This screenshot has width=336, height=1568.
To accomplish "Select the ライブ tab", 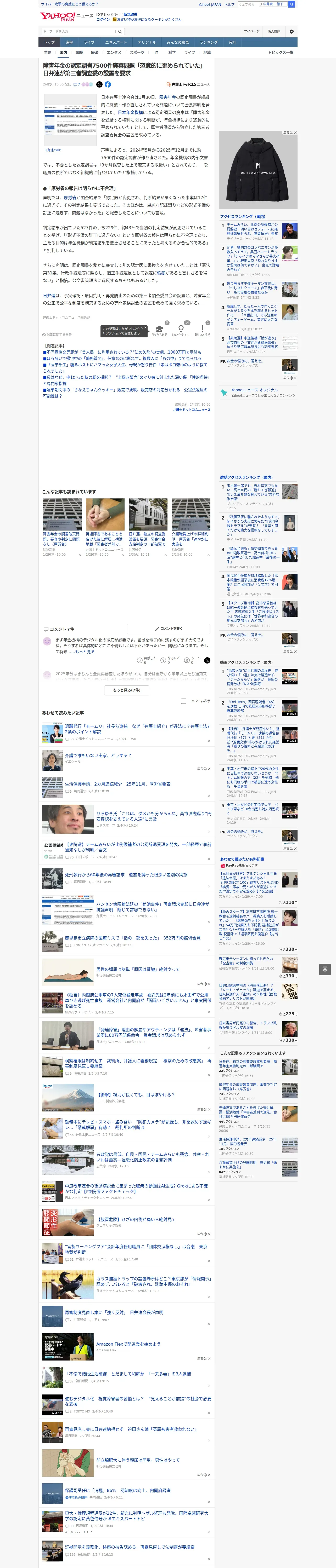I will (x=89, y=43).
